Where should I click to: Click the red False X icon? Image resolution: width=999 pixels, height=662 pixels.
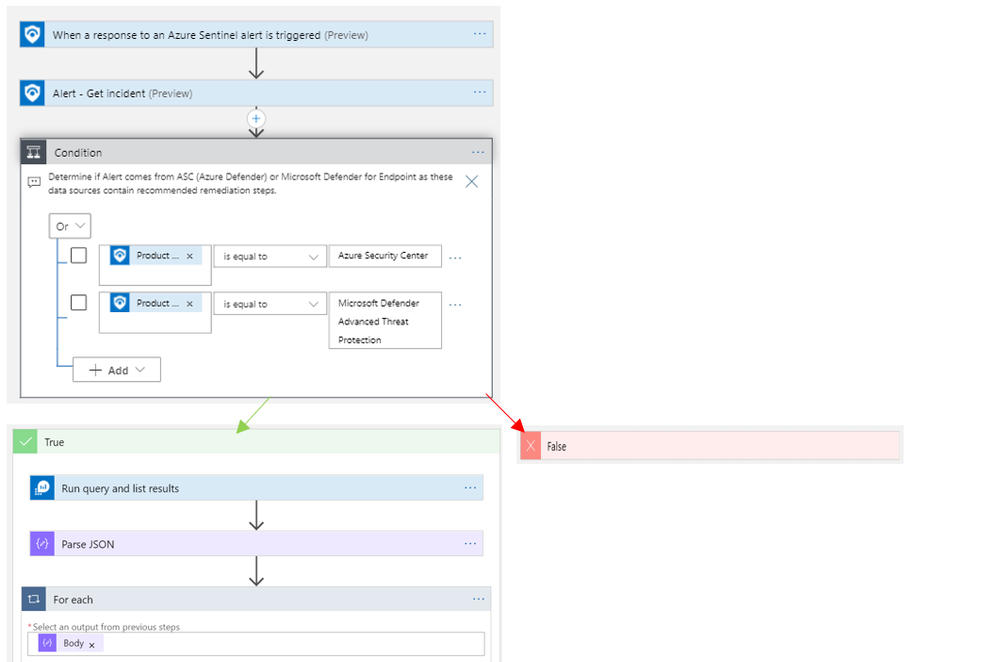click(531, 446)
